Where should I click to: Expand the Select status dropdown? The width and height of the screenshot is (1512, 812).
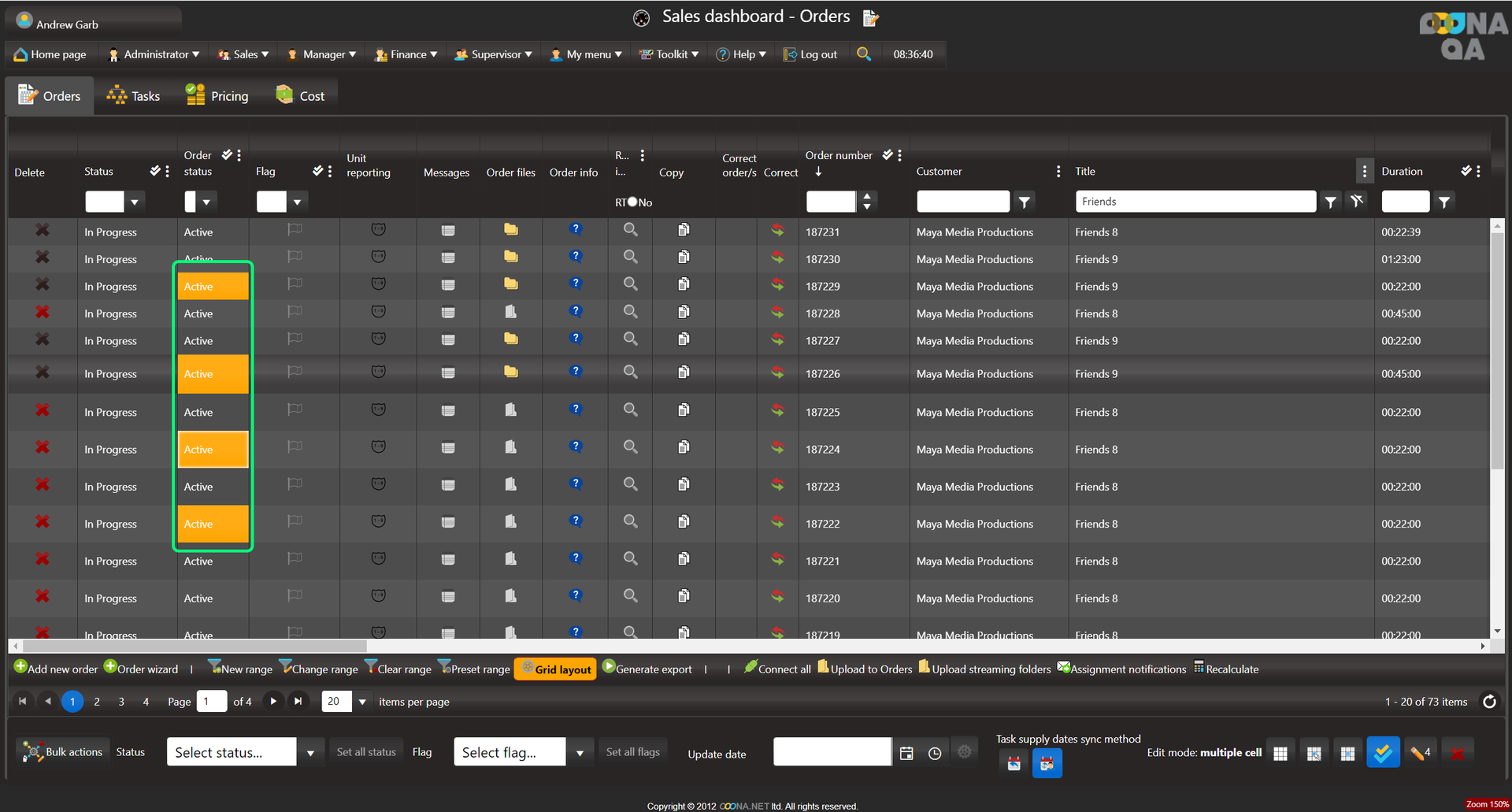(x=310, y=753)
